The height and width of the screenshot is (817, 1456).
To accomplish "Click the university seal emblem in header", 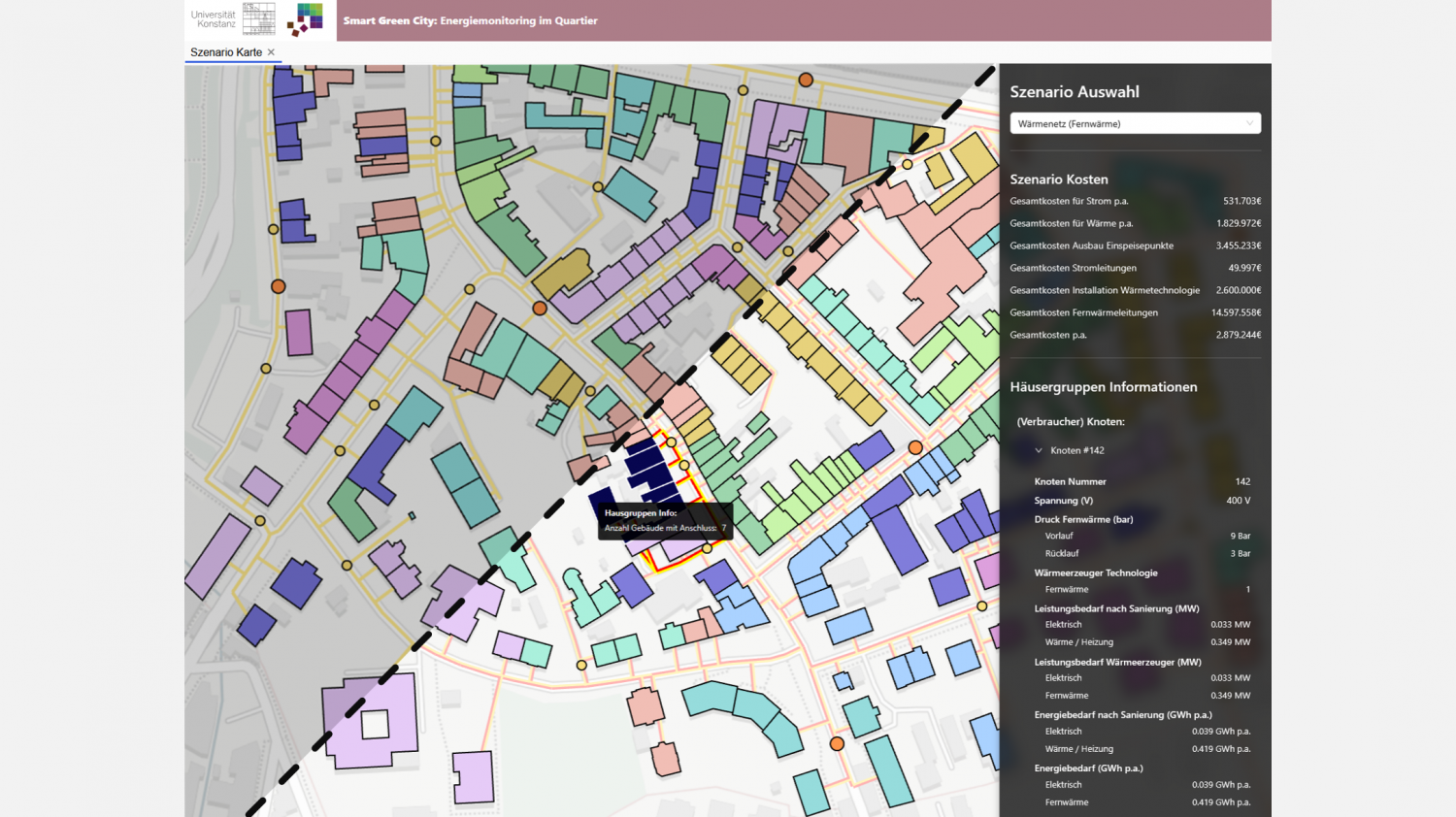I will point(258,19).
